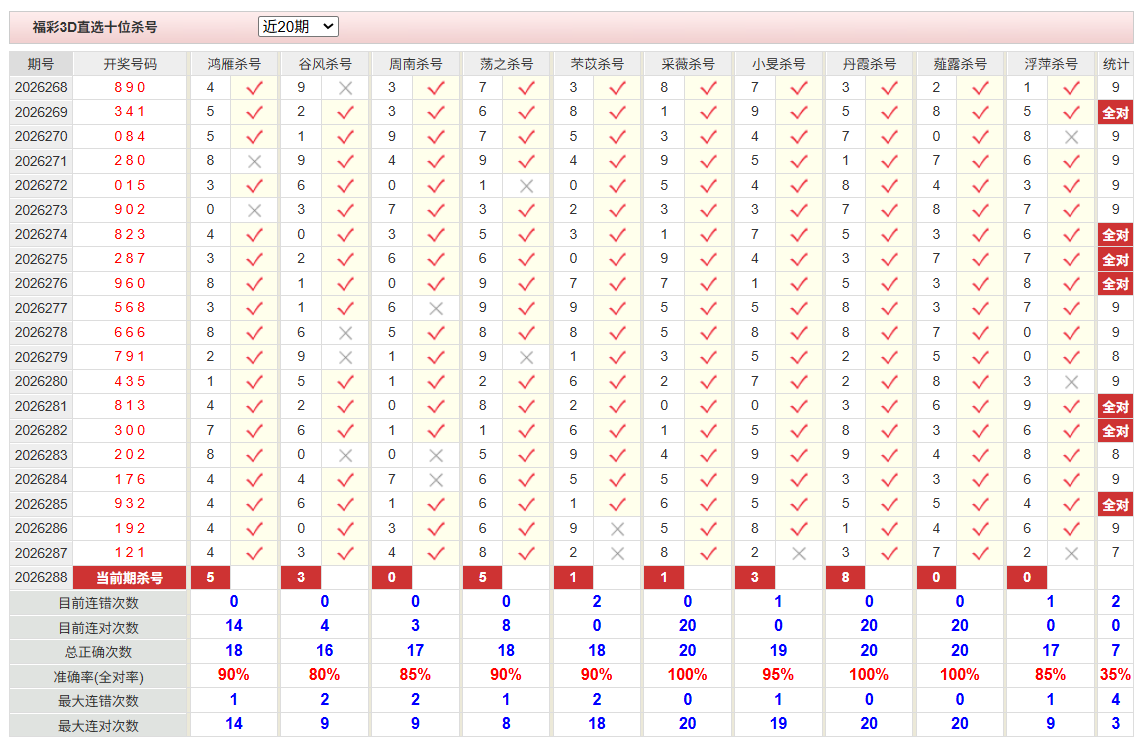Click the winning number 1 2 1

[130, 553]
